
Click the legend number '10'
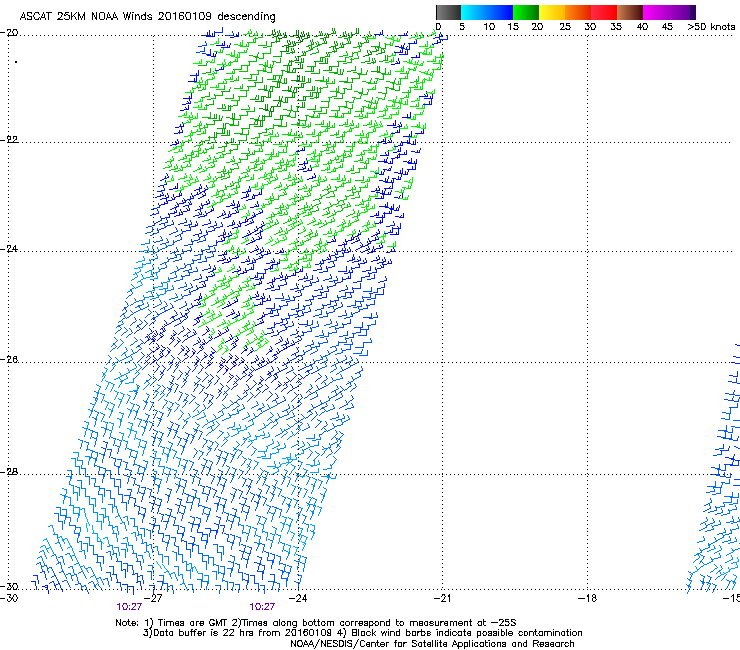pos(489,27)
